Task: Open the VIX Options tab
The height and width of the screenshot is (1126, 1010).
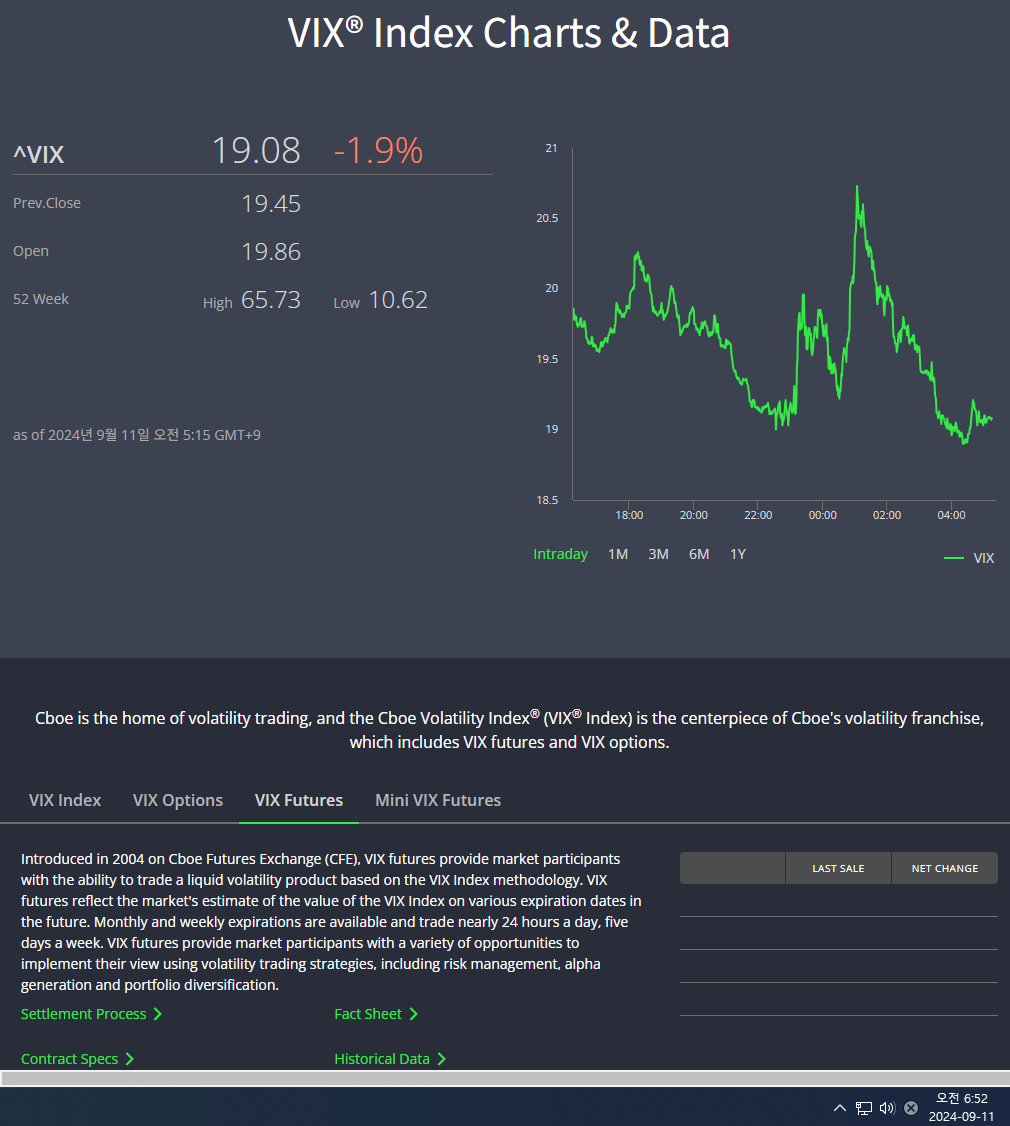Action: tap(177, 800)
